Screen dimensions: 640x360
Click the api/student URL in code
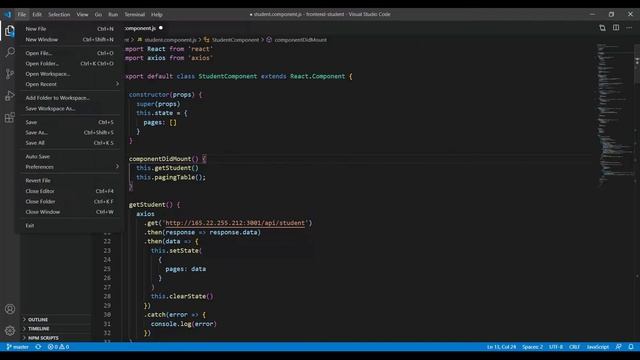[x=235, y=223]
